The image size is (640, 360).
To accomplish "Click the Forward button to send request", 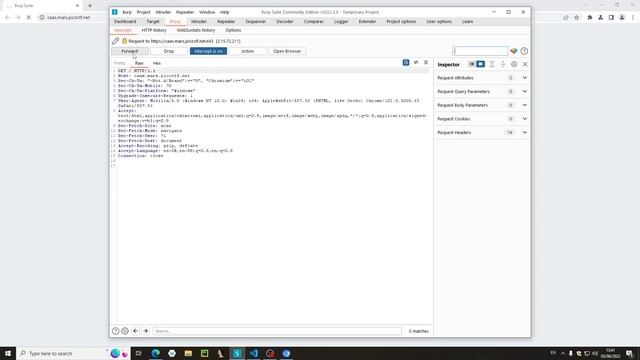I will tap(130, 51).
